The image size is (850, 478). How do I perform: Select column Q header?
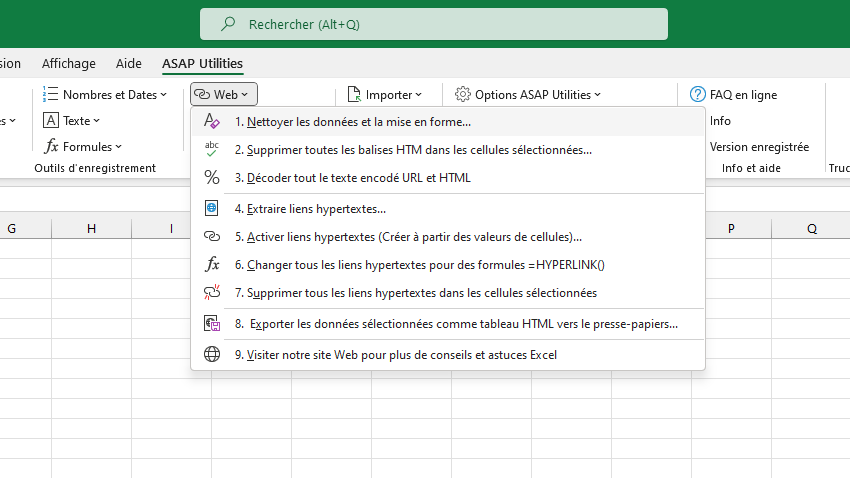tap(812, 229)
